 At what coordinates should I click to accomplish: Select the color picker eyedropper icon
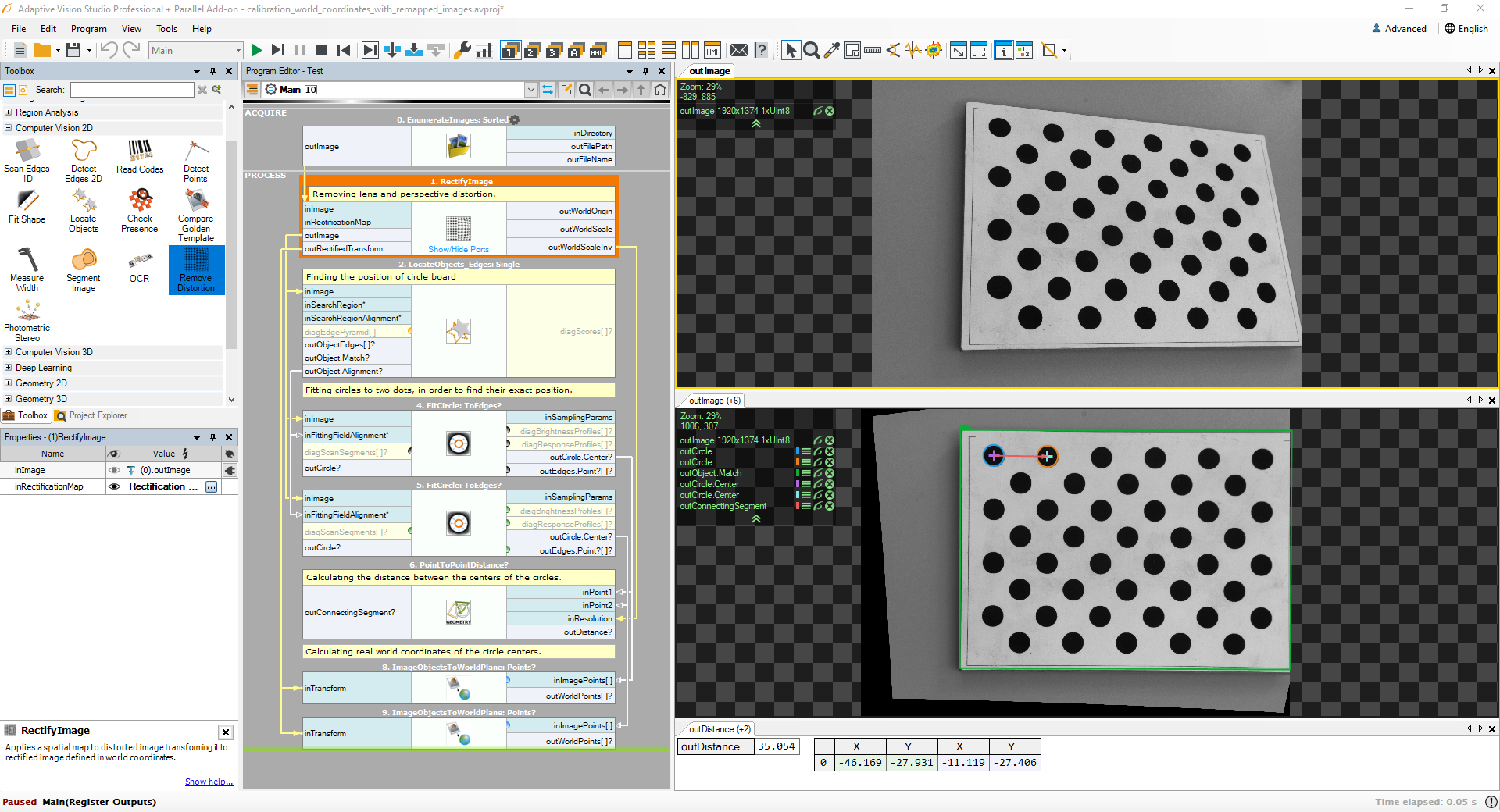832,50
